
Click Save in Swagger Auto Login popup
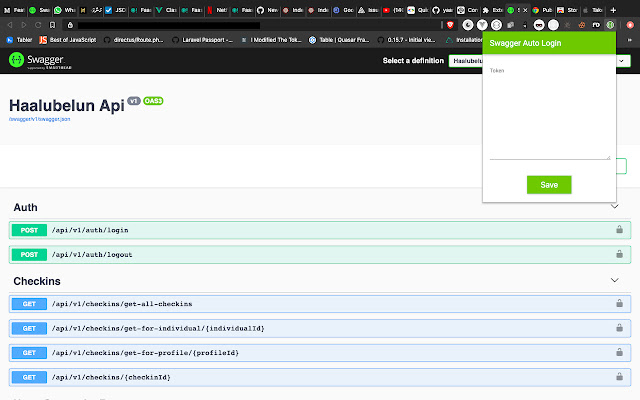click(x=549, y=185)
